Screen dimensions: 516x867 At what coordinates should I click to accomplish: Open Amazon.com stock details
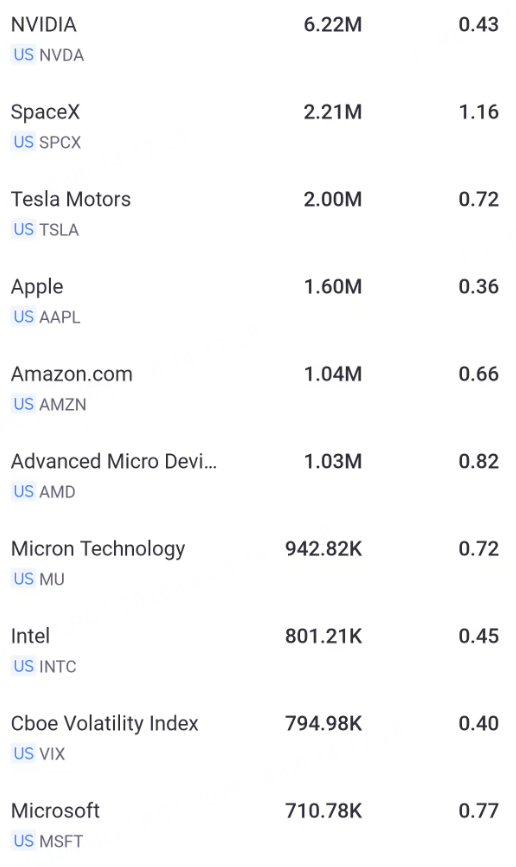258,389
